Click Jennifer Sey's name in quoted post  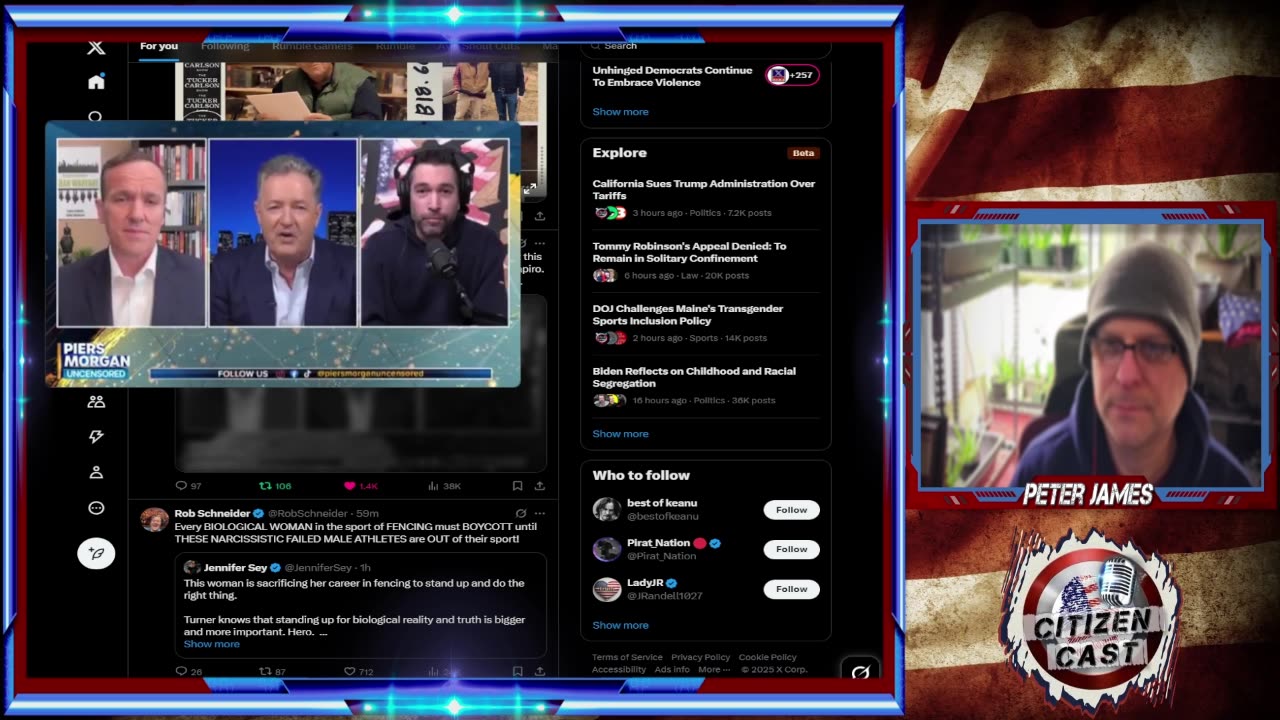235,567
